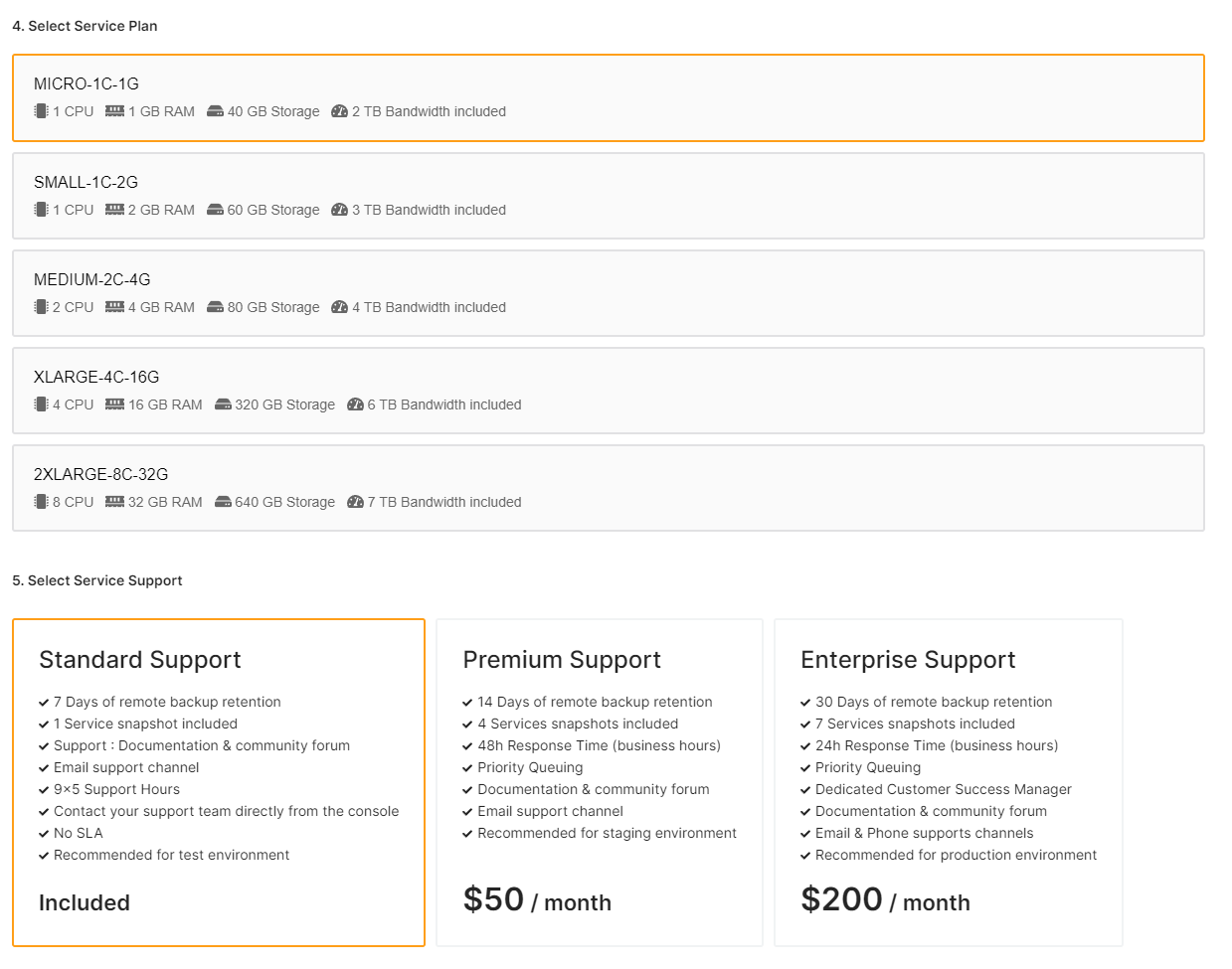The image size is (1232, 969).
Task: Click storage drive icon in MICRO-1C-1G plan
Action: coord(215,111)
